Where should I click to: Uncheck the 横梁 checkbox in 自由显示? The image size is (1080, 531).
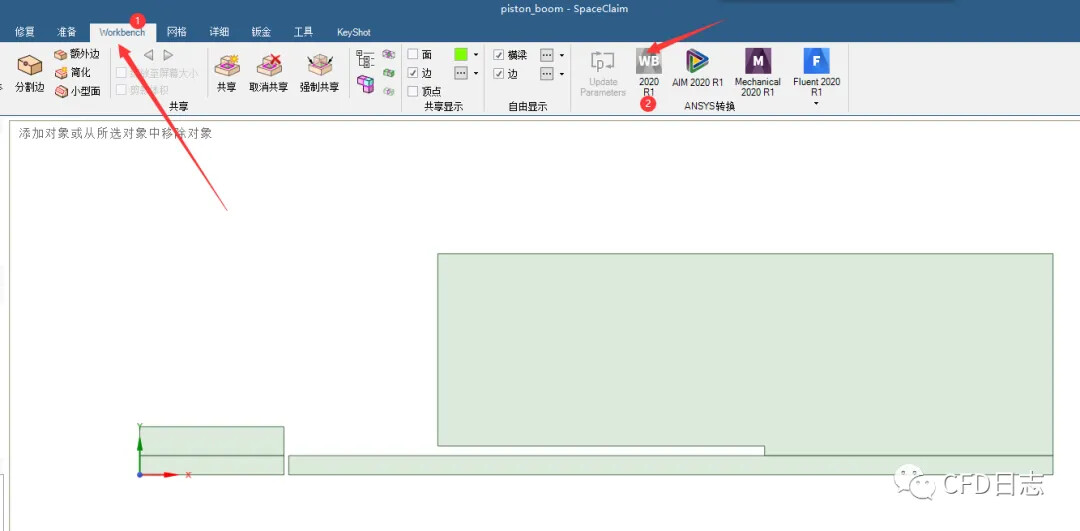pyautogui.click(x=499, y=55)
